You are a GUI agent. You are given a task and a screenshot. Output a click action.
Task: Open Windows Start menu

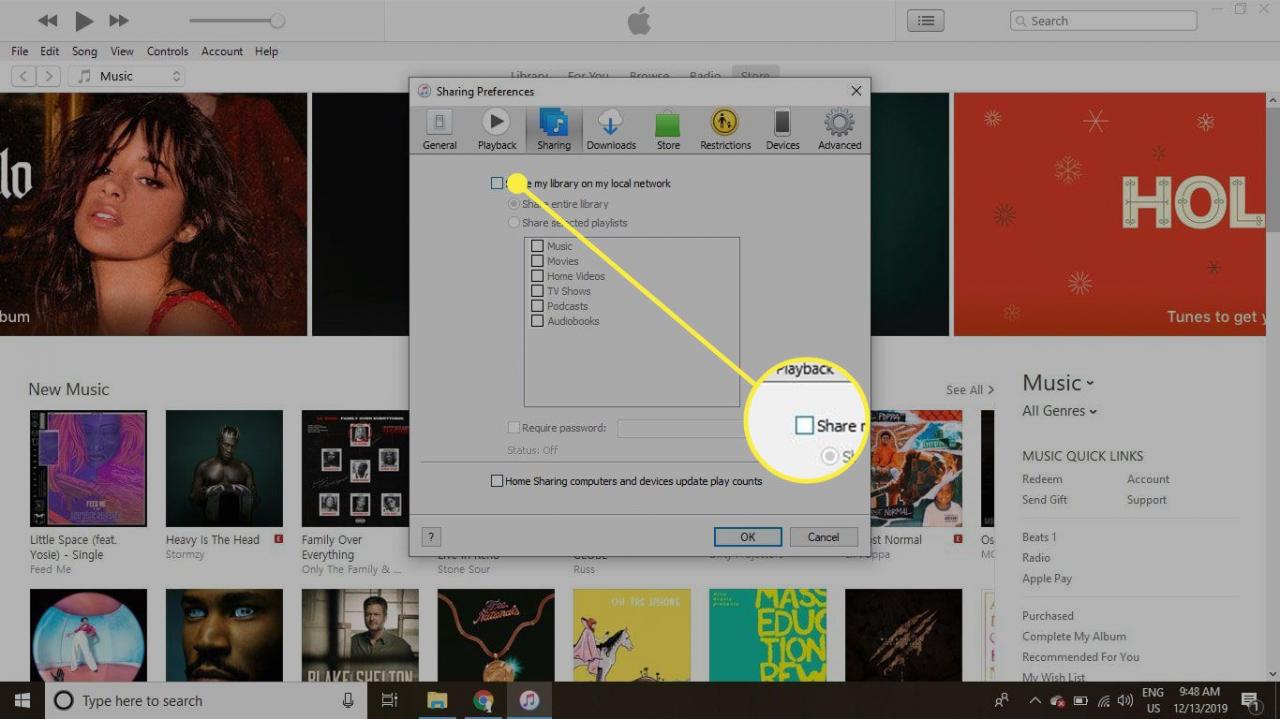point(22,700)
